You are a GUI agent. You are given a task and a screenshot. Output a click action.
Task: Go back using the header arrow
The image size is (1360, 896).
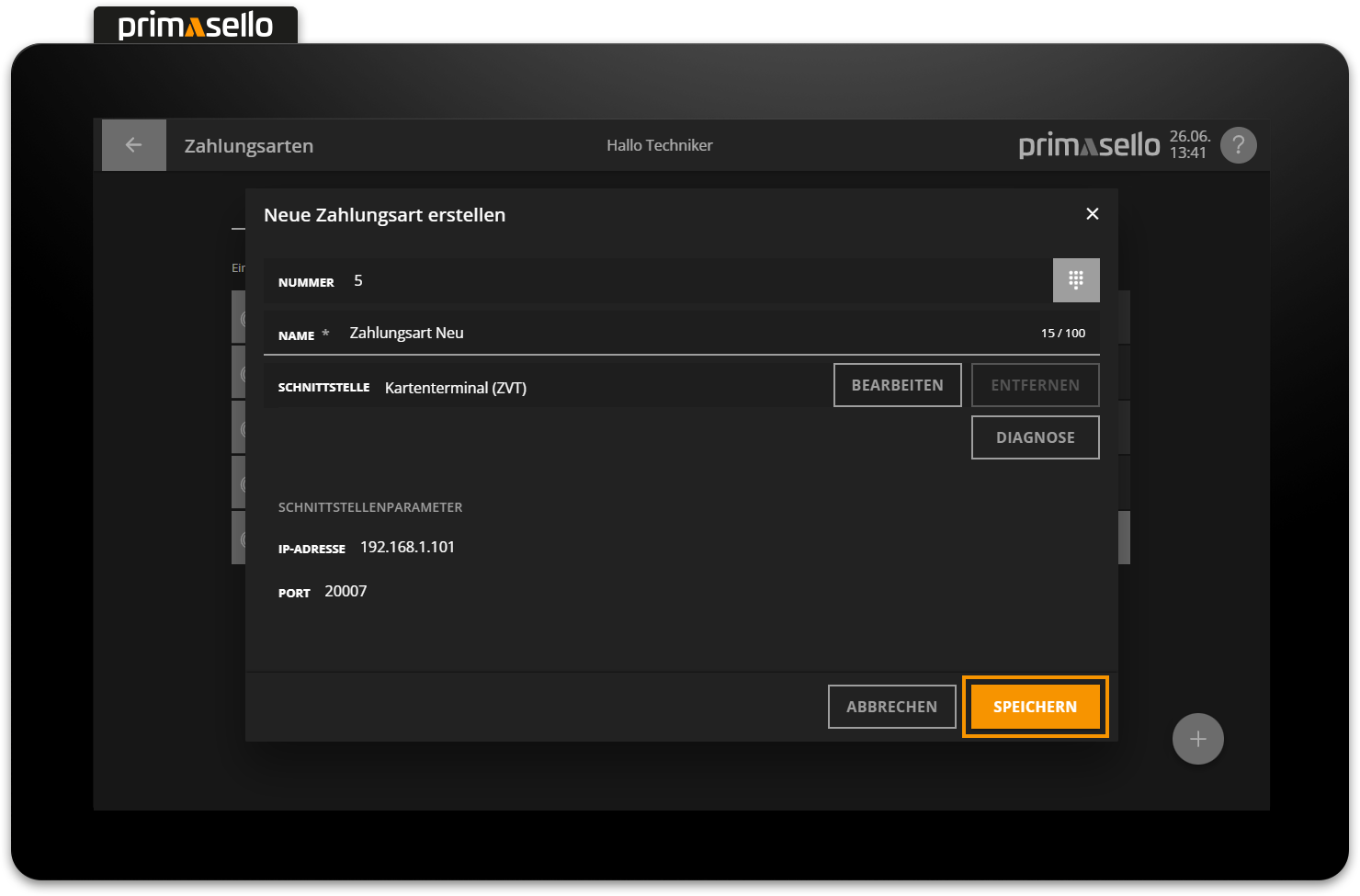(x=133, y=145)
